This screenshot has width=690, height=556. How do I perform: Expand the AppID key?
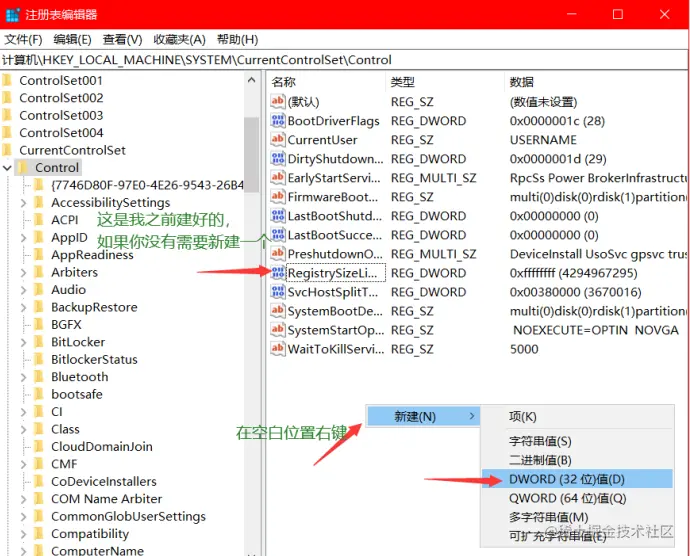[x=23, y=237]
